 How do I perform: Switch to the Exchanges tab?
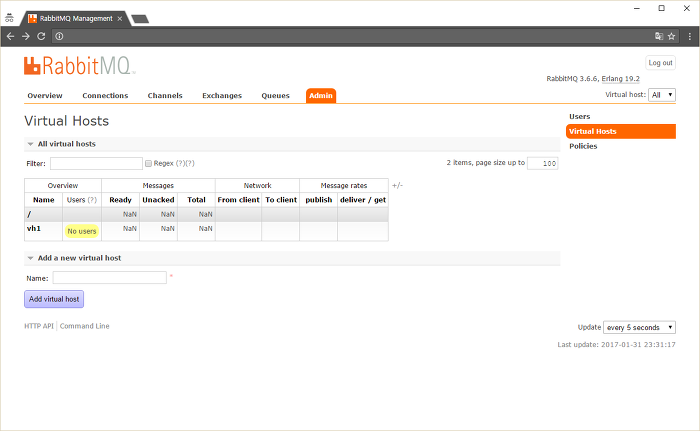[222, 96]
